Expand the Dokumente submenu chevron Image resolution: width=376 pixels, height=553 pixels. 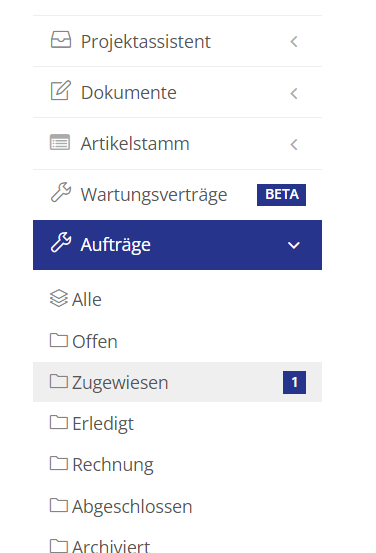point(294,93)
